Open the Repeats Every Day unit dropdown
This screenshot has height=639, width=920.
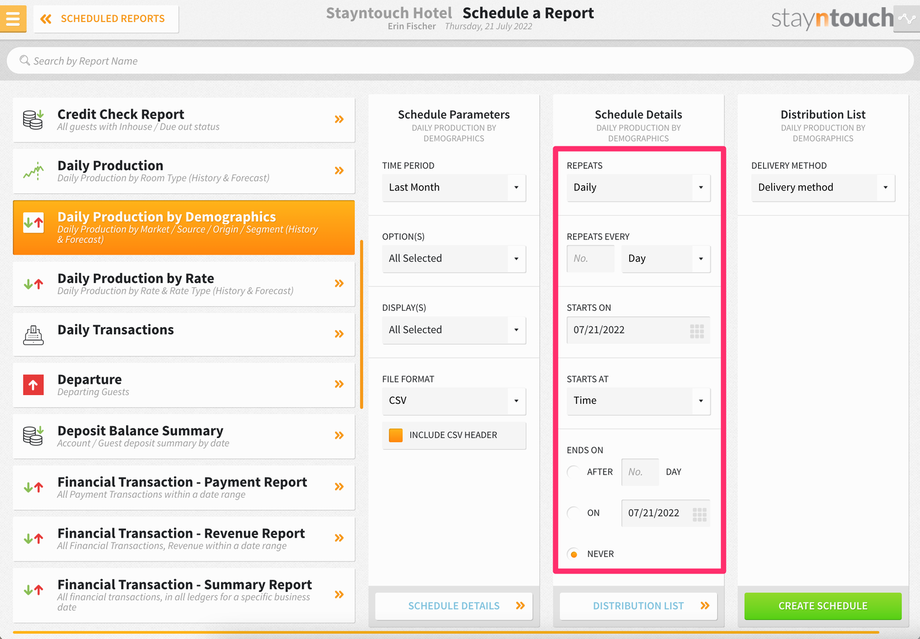pyautogui.click(x=666, y=259)
